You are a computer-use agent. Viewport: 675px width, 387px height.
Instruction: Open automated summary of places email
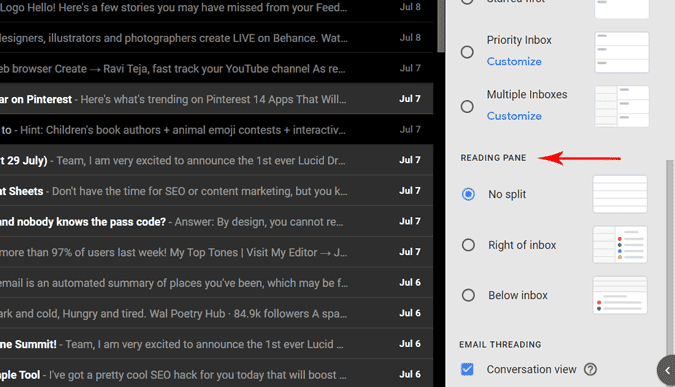pos(217,282)
